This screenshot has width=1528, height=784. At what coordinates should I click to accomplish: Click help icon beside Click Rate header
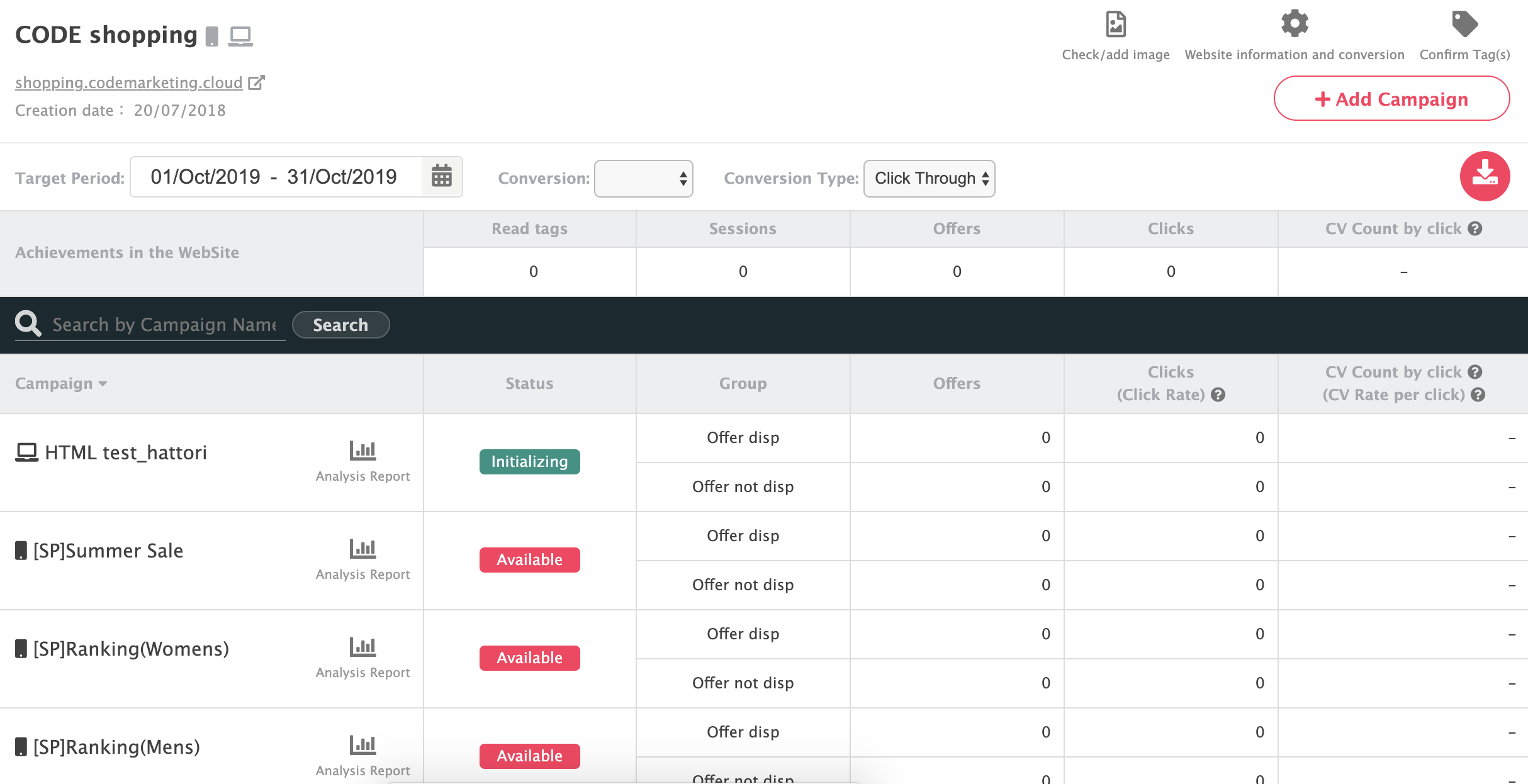point(1218,395)
